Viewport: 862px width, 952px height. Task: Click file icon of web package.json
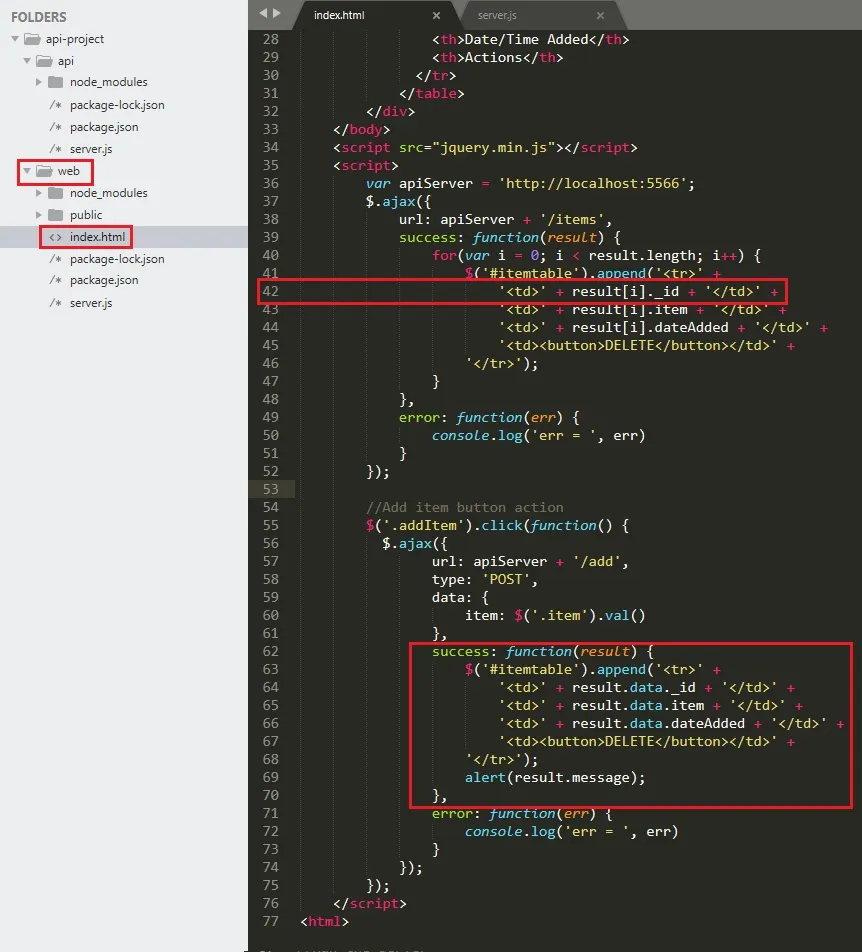(x=56, y=280)
